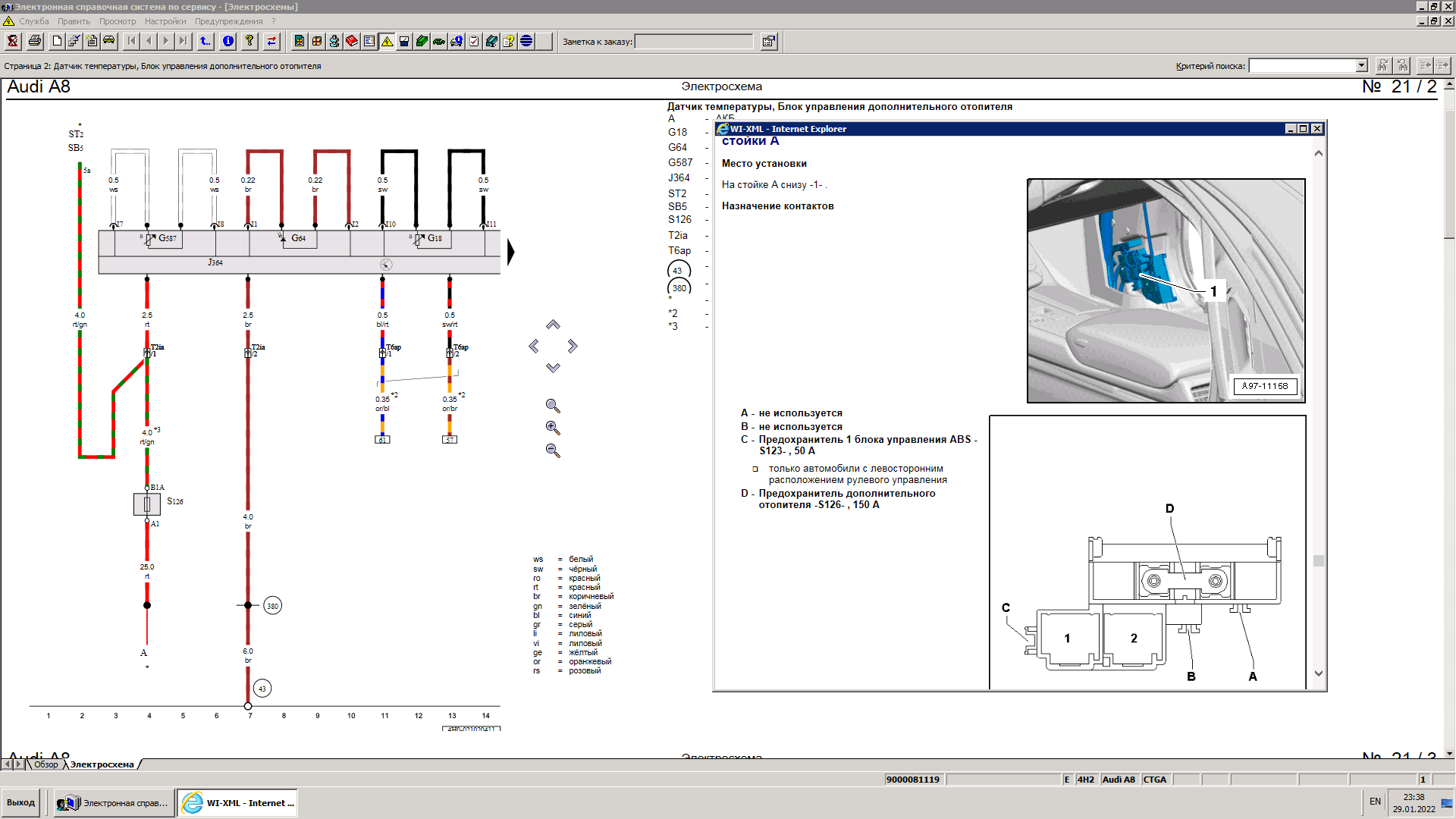Click the Заметка к заказу input field
1456x819 pixels.
pos(693,42)
